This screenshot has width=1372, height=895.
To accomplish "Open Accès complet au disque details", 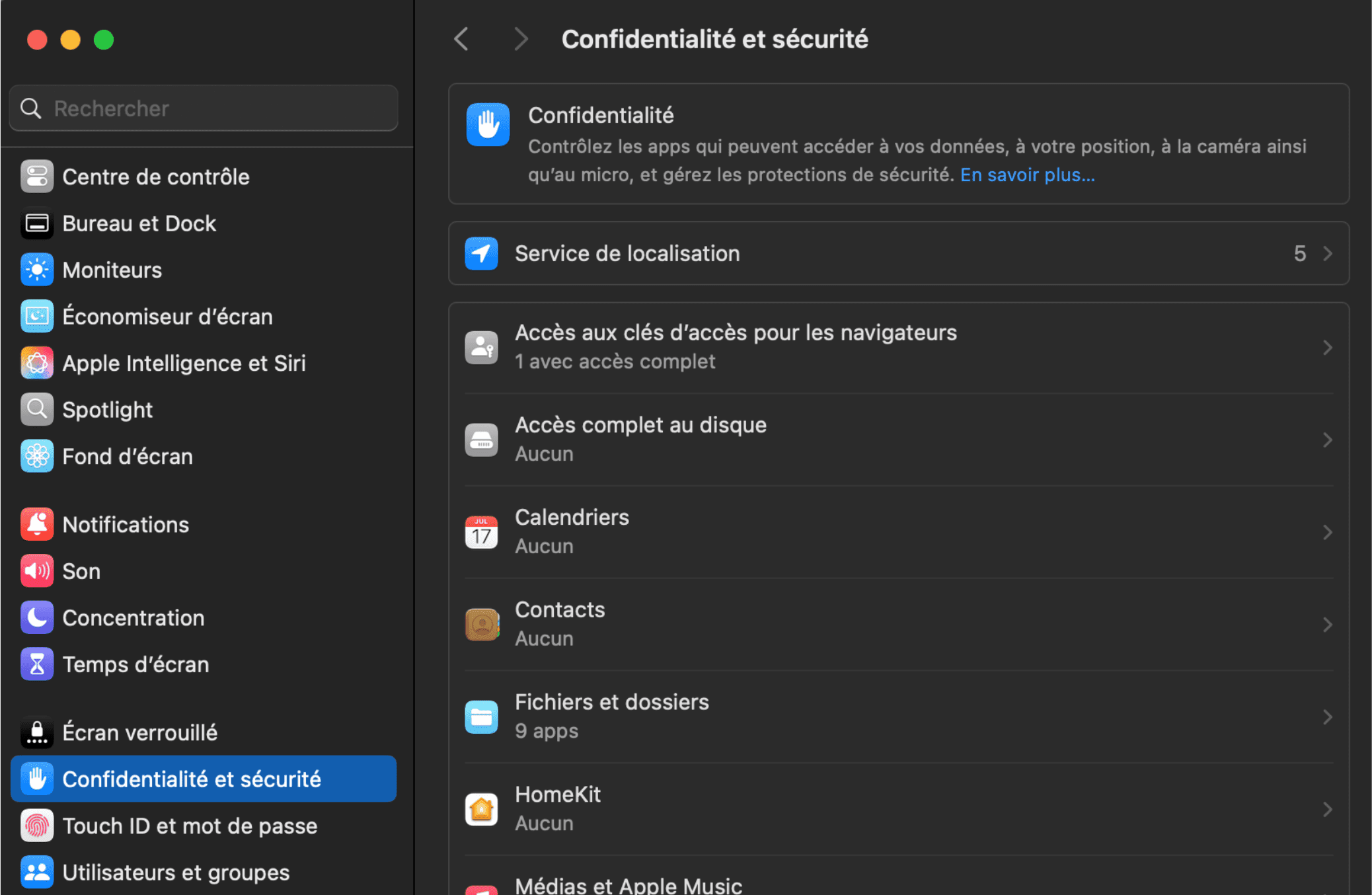I will [1328, 440].
